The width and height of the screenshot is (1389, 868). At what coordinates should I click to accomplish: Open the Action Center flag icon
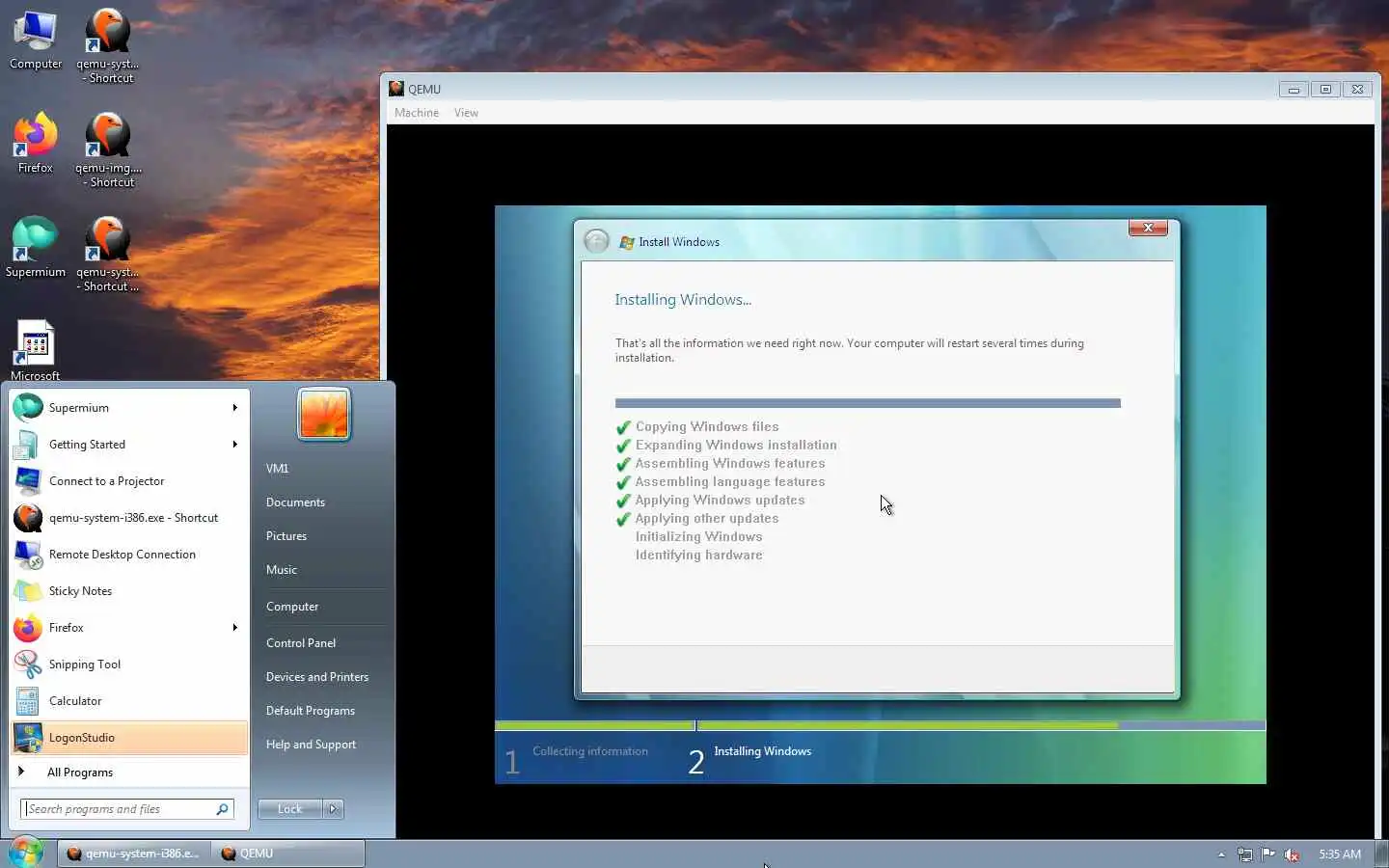1268,854
